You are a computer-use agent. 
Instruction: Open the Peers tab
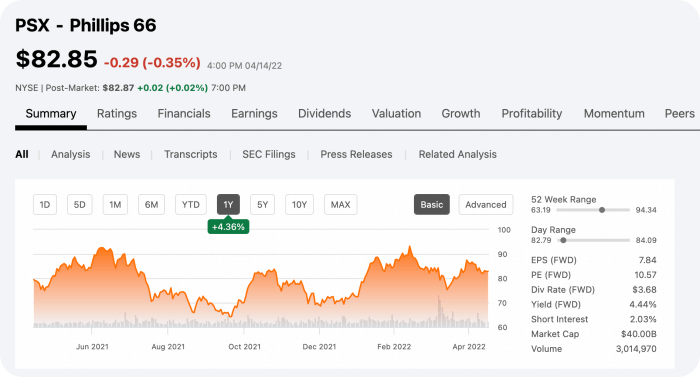coord(679,113)
